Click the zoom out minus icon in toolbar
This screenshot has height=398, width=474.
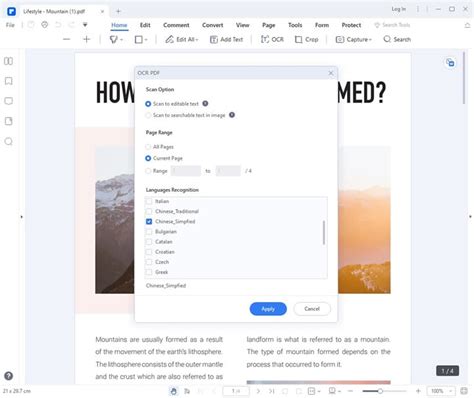67,39
